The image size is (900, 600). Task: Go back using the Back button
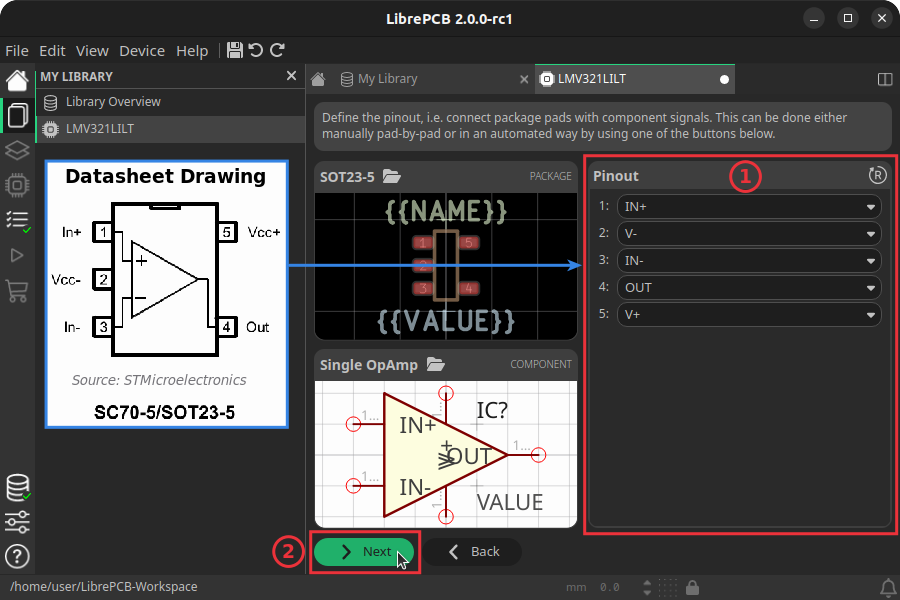473,551
